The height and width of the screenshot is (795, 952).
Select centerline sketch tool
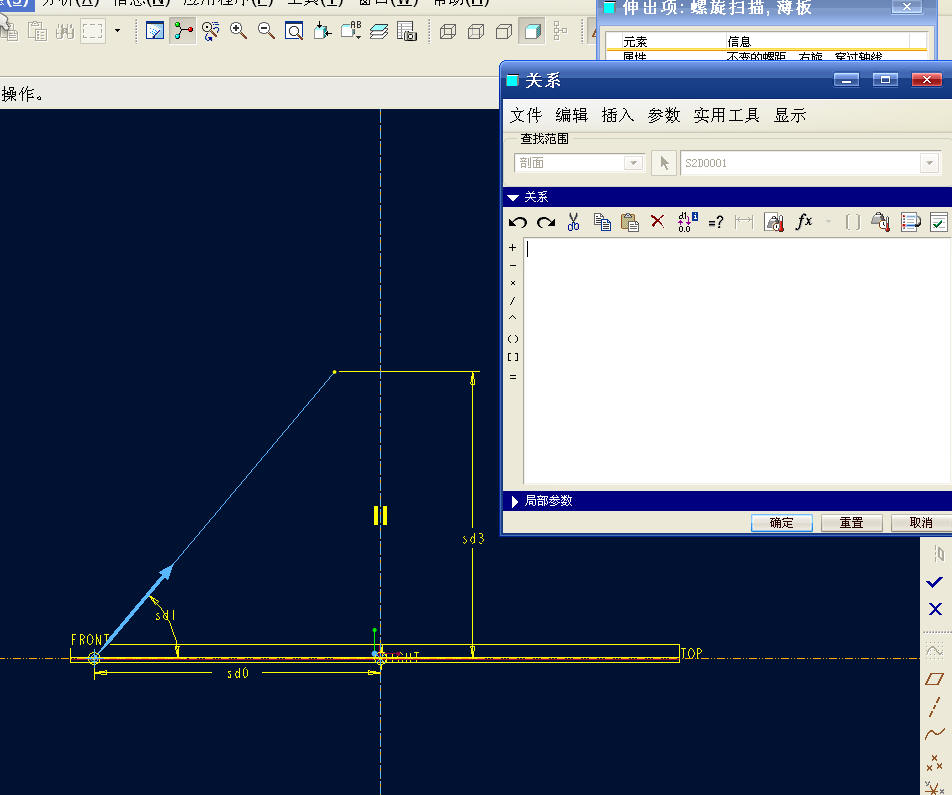[x=935, y=706]
